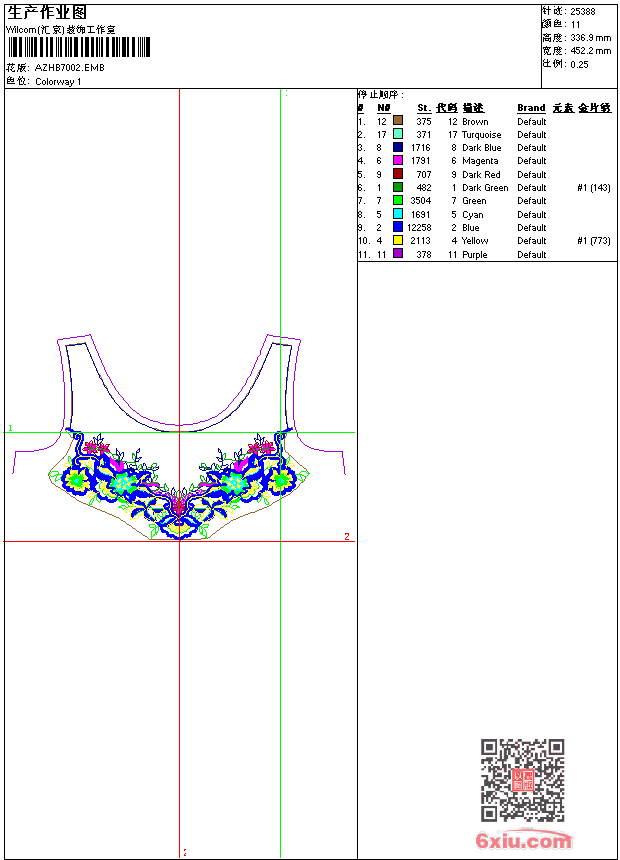The width and height of the screenshot is (620, 860).
Task: Click the embroidered neckline design preview
Action: click(179, 436)
